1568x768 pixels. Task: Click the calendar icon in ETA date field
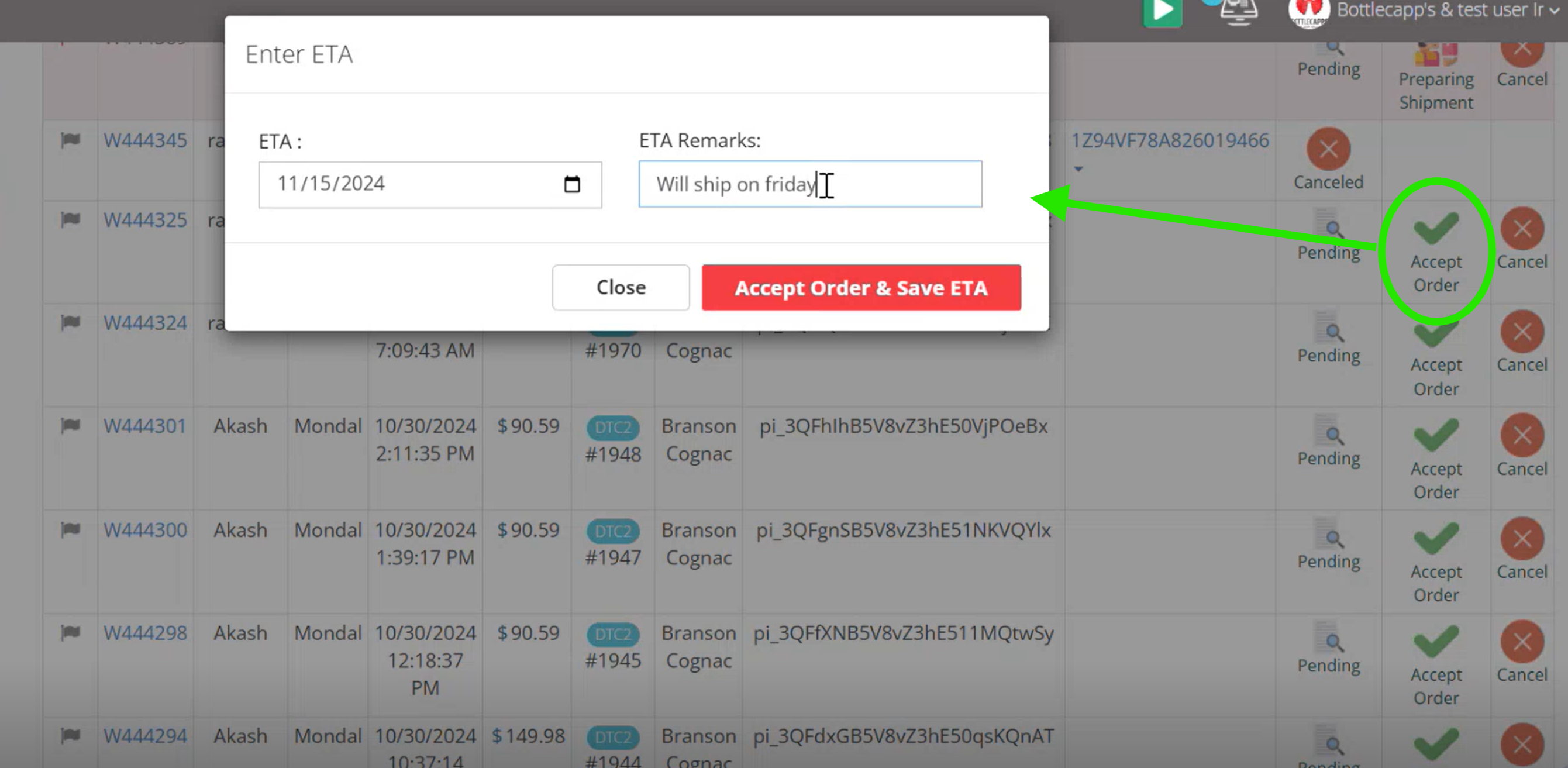point(571,184)
